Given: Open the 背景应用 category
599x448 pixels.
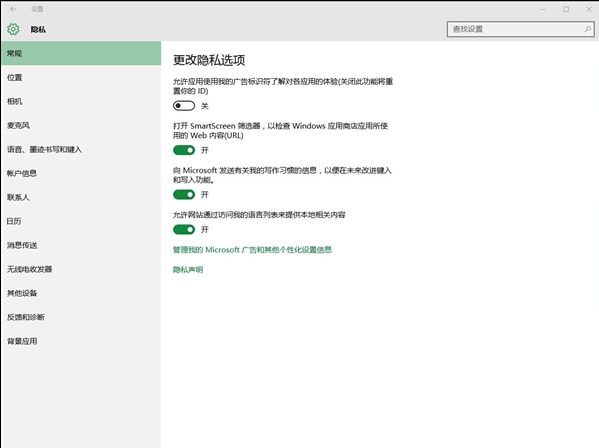Looking at the screenshot, I should [81, 341].
